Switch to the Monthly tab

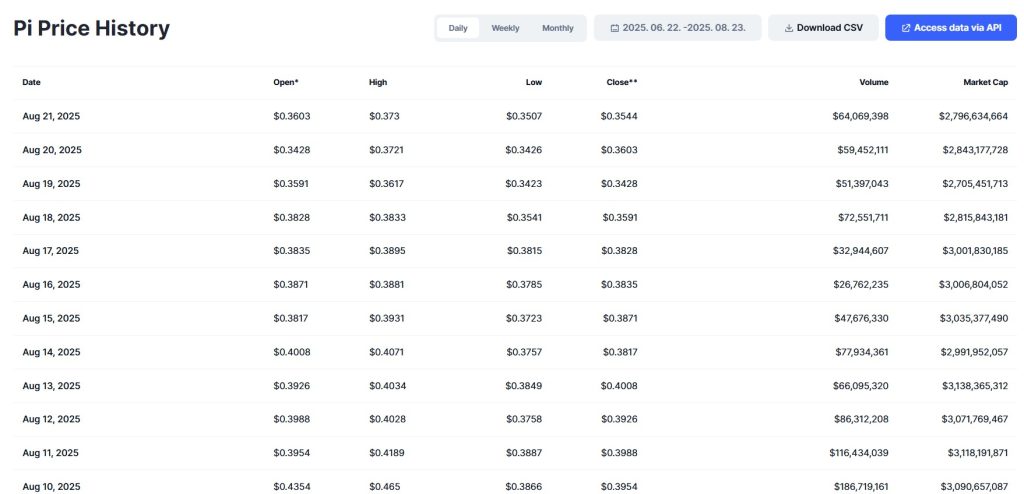tap(558, 28)
